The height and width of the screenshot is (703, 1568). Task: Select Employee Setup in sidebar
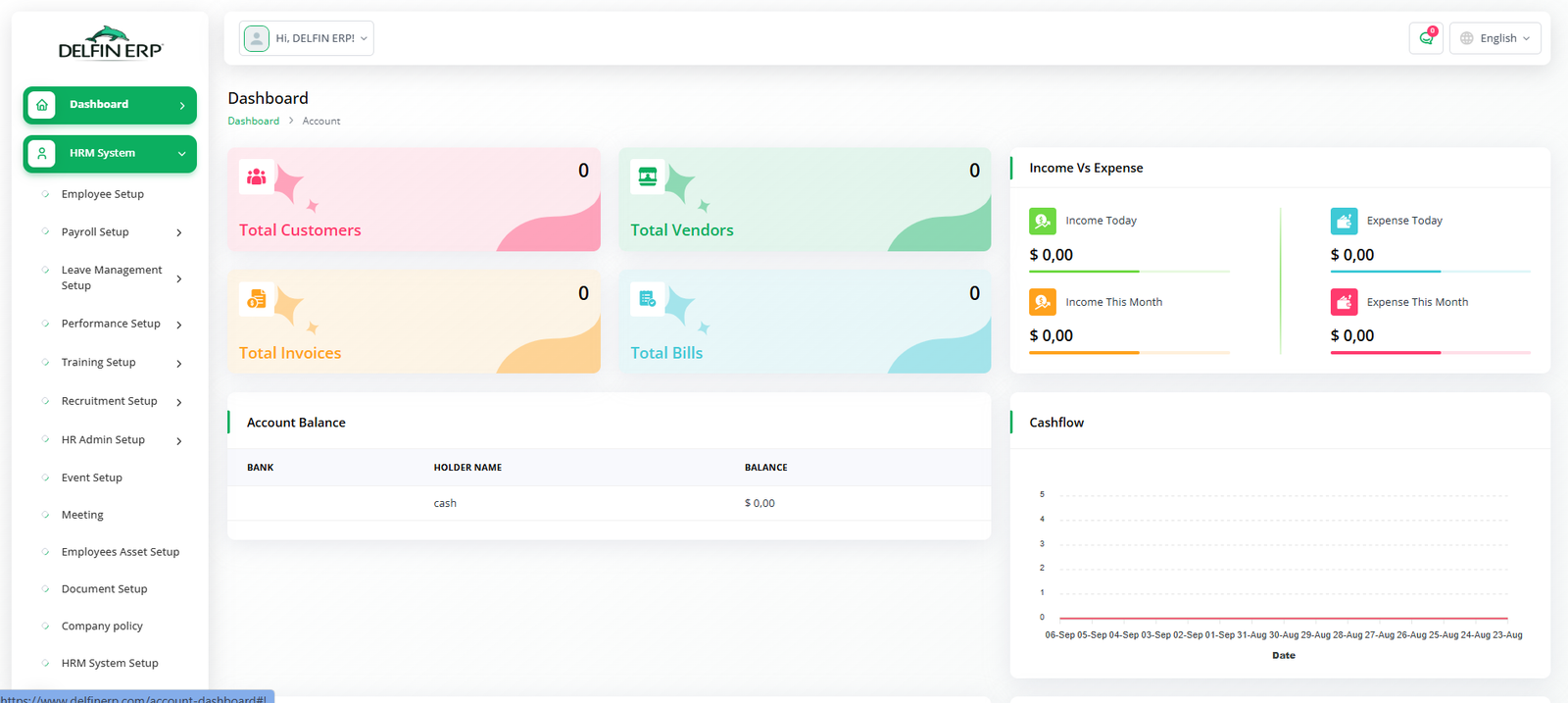click(103, 194)
